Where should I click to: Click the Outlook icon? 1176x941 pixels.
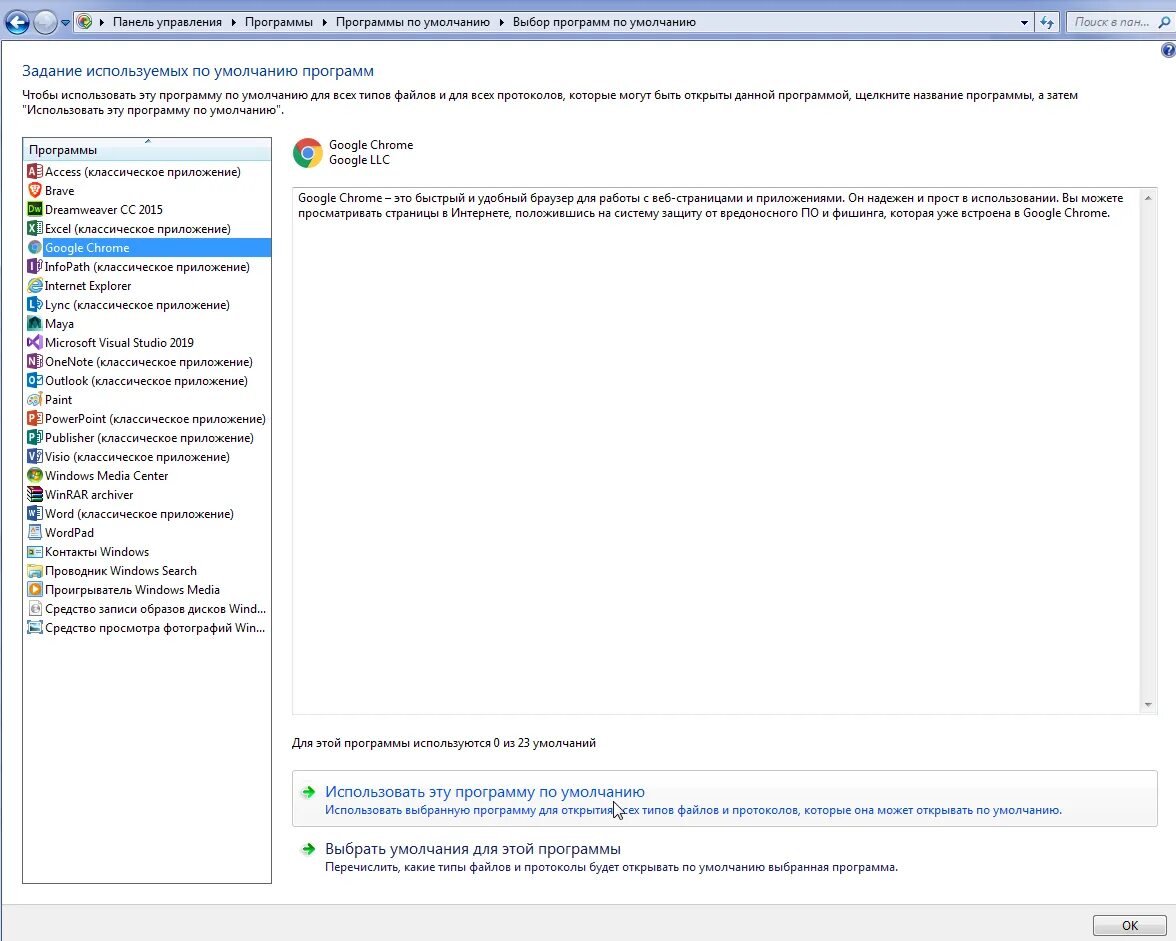pyautogui.click(x=34, y=380)
